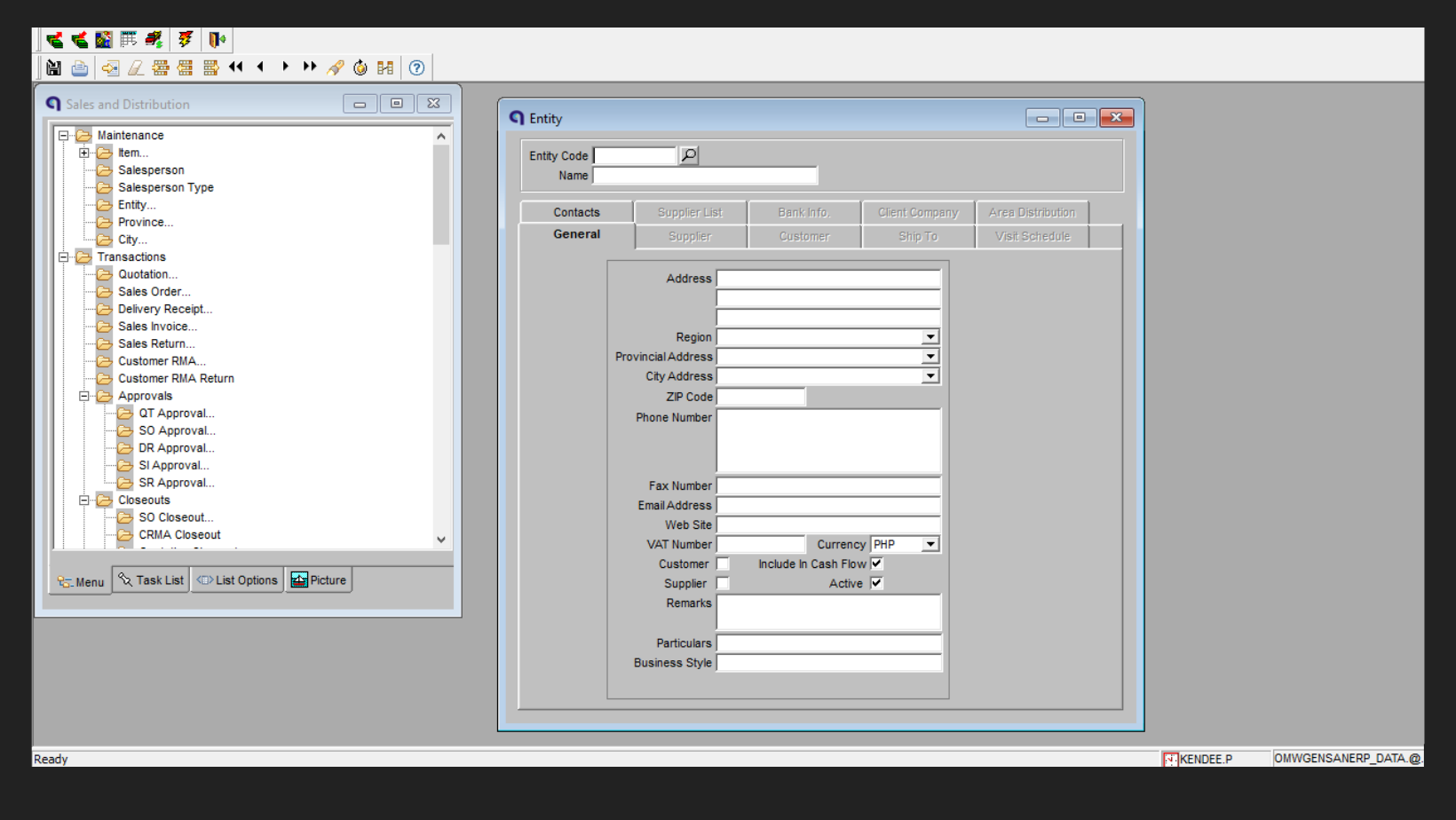This screenshot has width=1456, height=820.
Task: Click the Menu tab button
Action: click(x=81, y=582)
